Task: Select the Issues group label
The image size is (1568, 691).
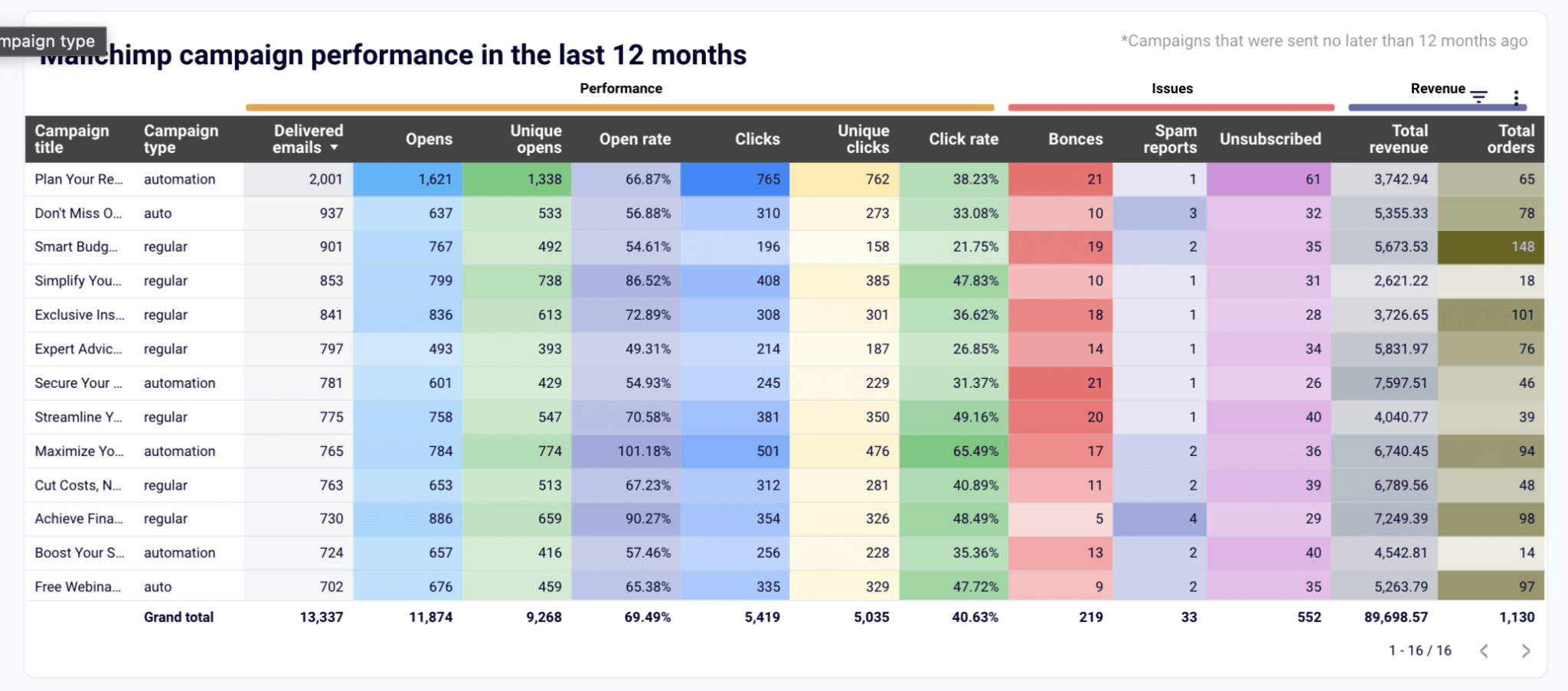Action: tap(1172, 89)
